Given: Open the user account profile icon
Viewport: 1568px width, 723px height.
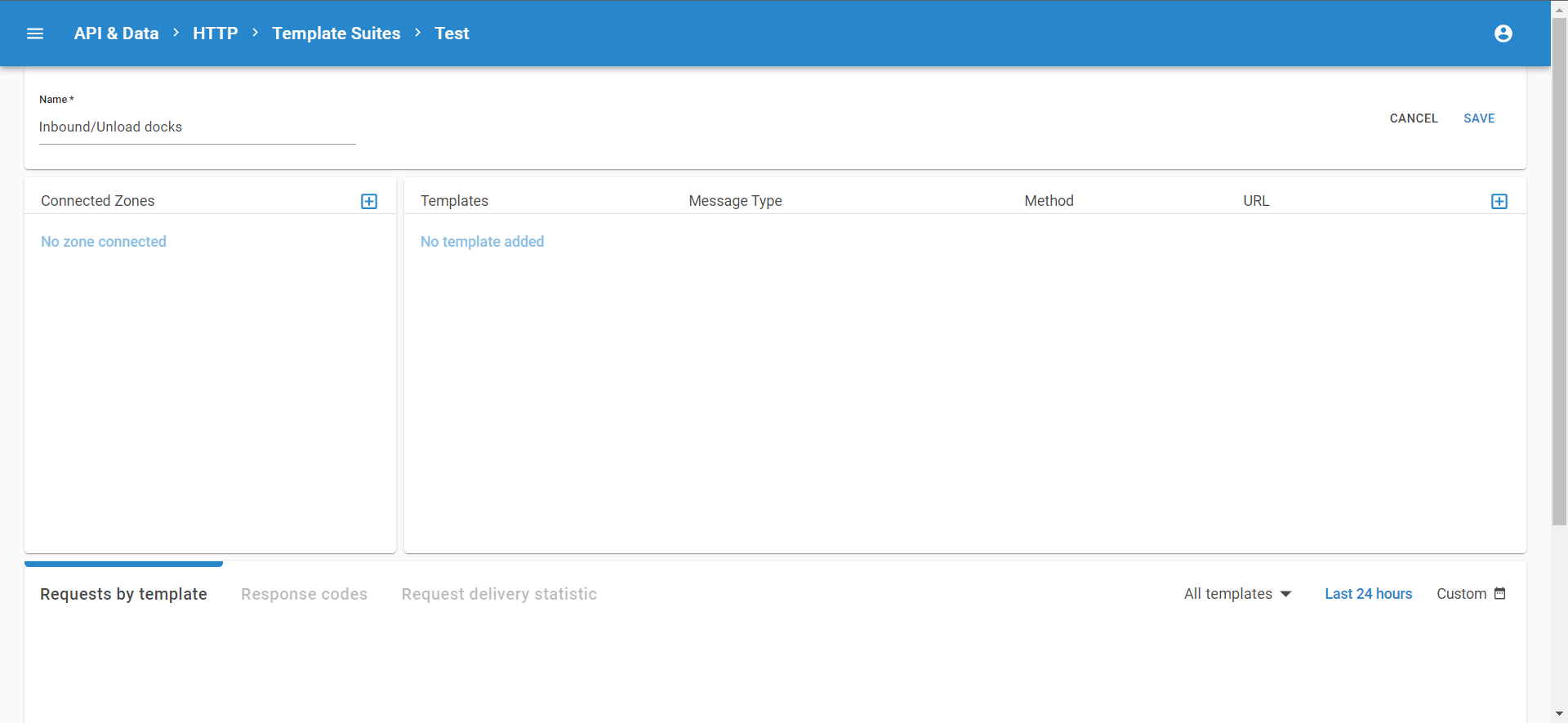Looking at the screenshot, I should point(1503,33).
